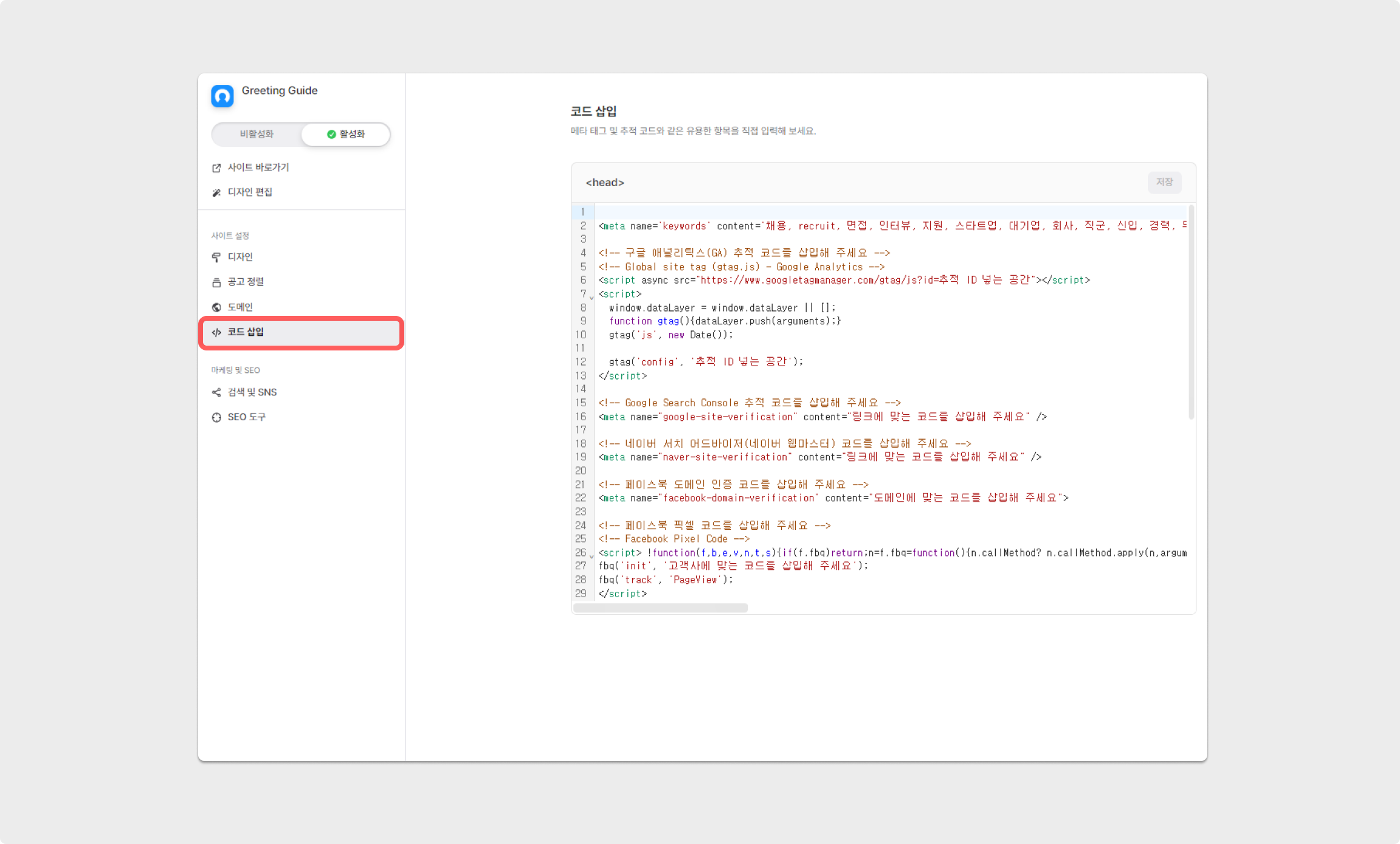1400x844 pixels.
Task: Click the globe icon for 도메인
Action: pos(216,307)
